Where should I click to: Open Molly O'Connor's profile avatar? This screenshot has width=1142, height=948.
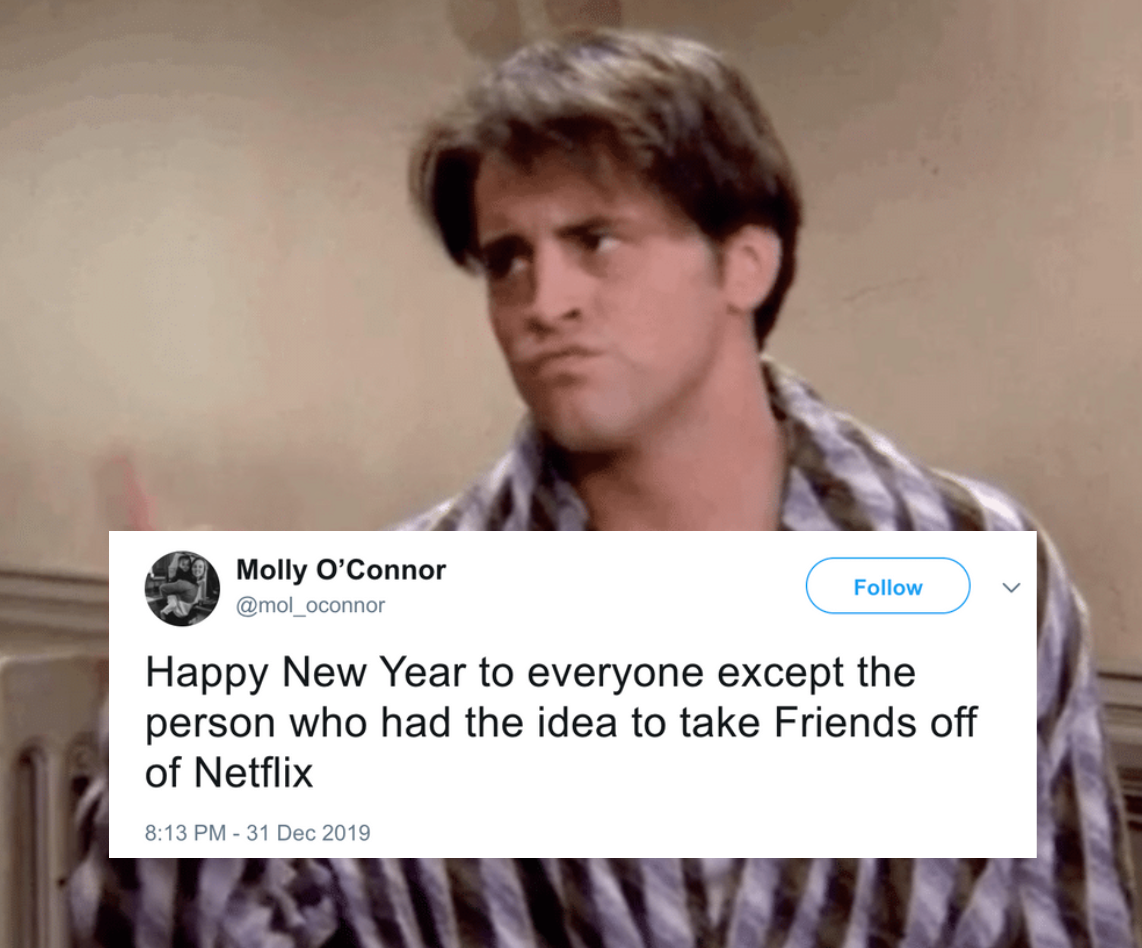pos(182,588)
